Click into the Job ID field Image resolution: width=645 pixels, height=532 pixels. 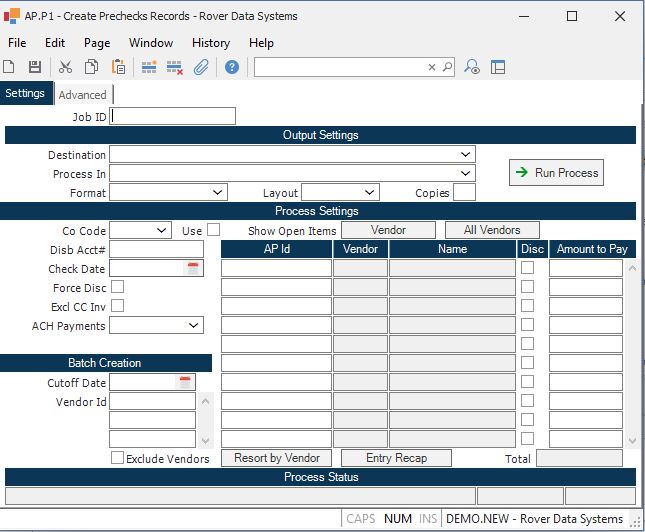(x=174, y=116)
